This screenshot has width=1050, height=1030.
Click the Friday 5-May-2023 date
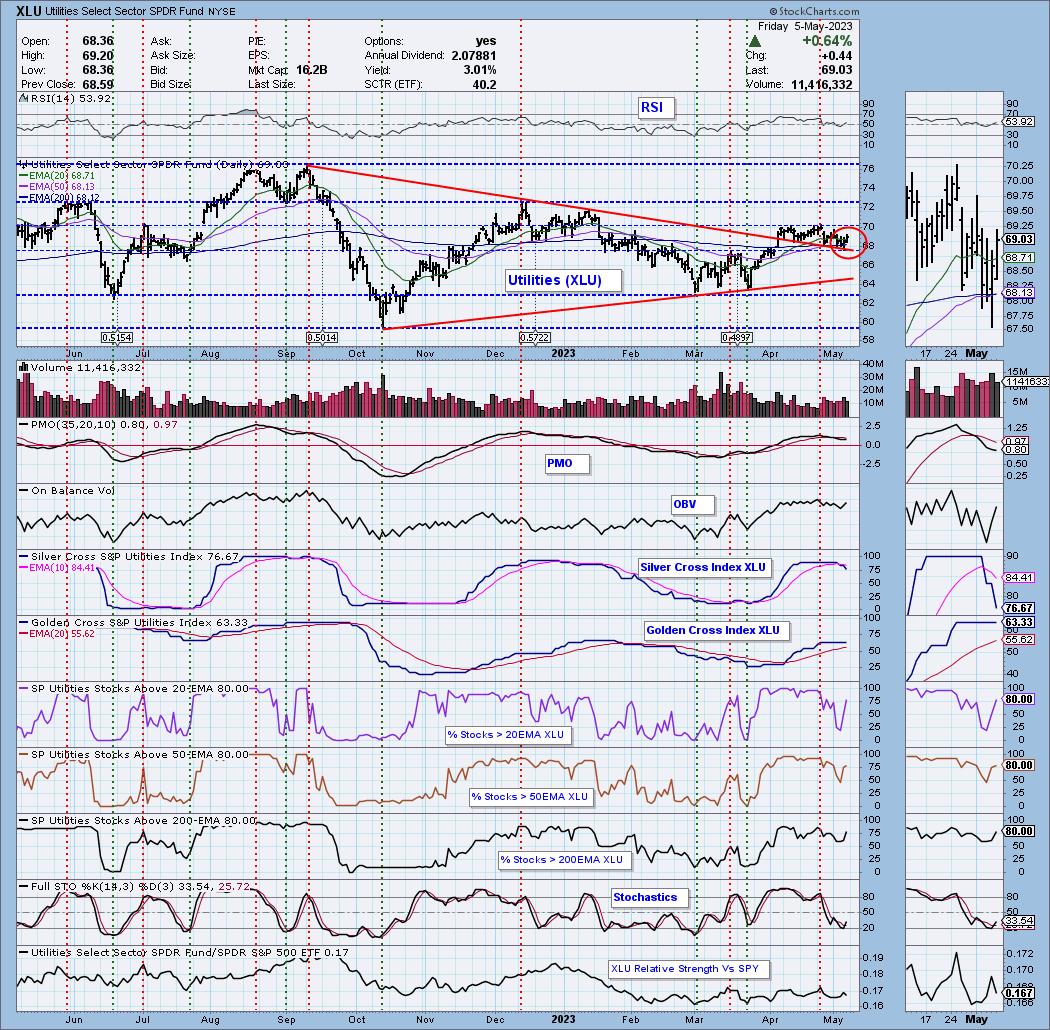pyautogui.click(x=805, y=26)
